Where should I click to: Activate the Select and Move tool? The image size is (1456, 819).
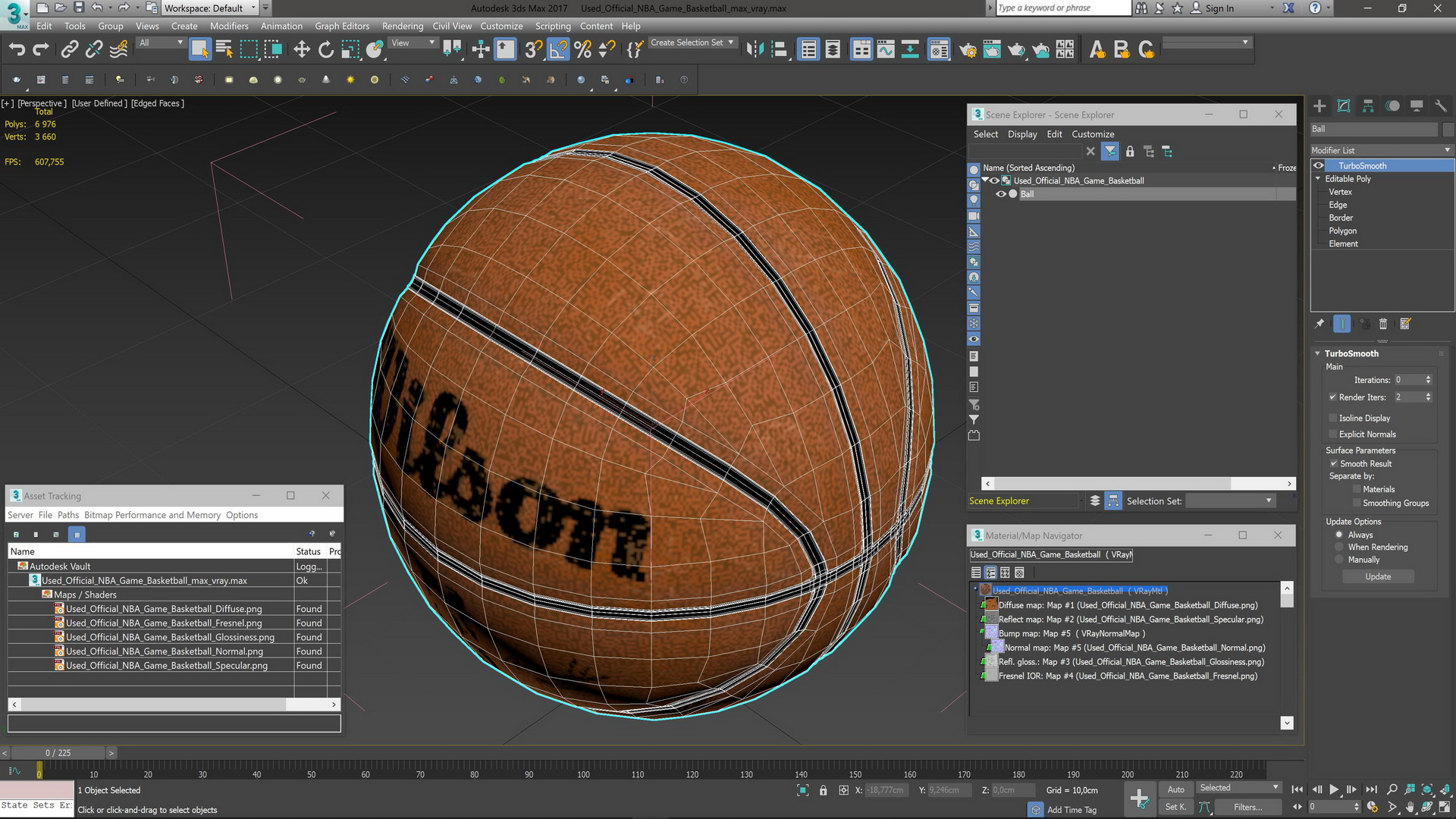point(302,50)
